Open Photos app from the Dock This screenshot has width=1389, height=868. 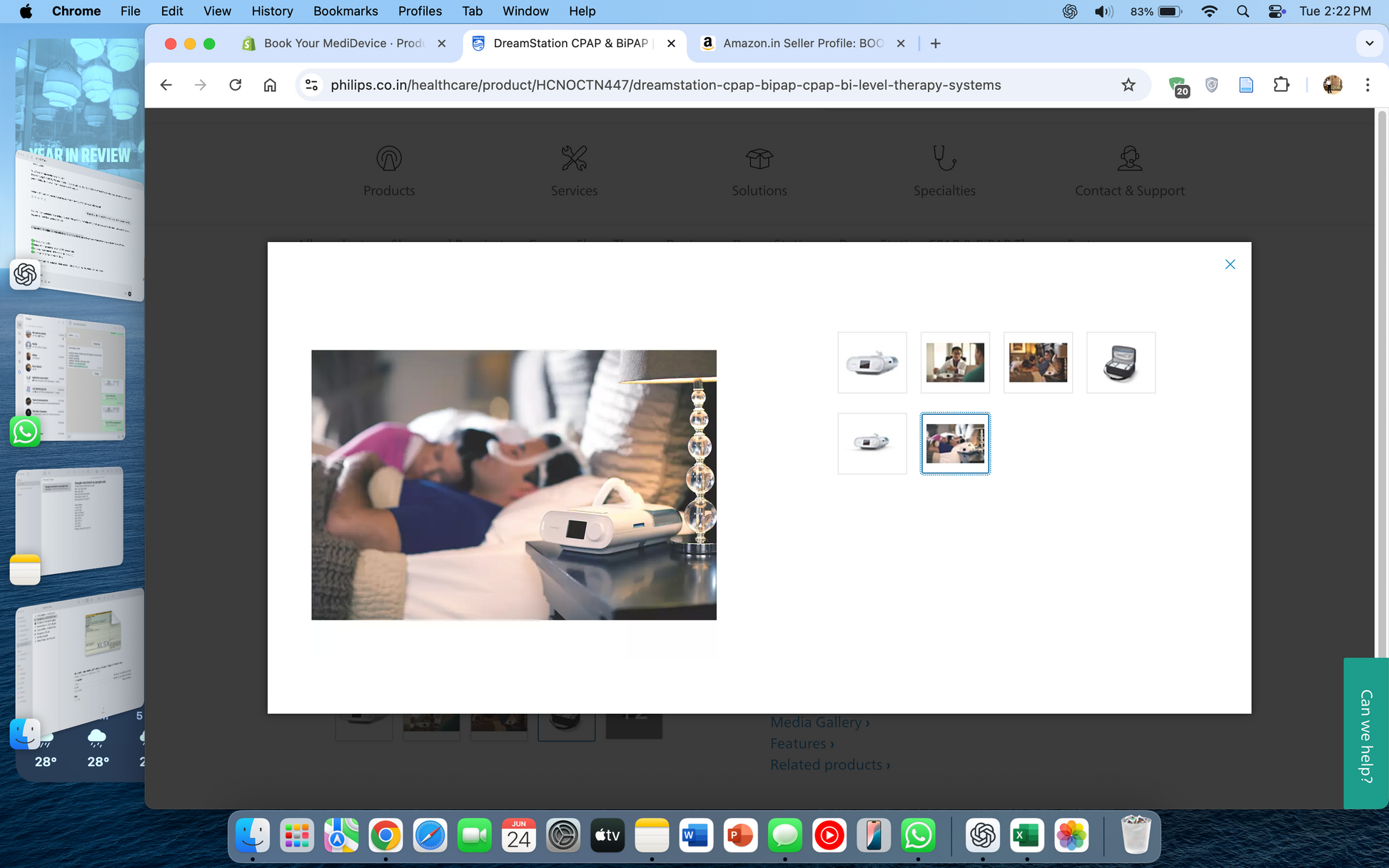pos(1071,835)
